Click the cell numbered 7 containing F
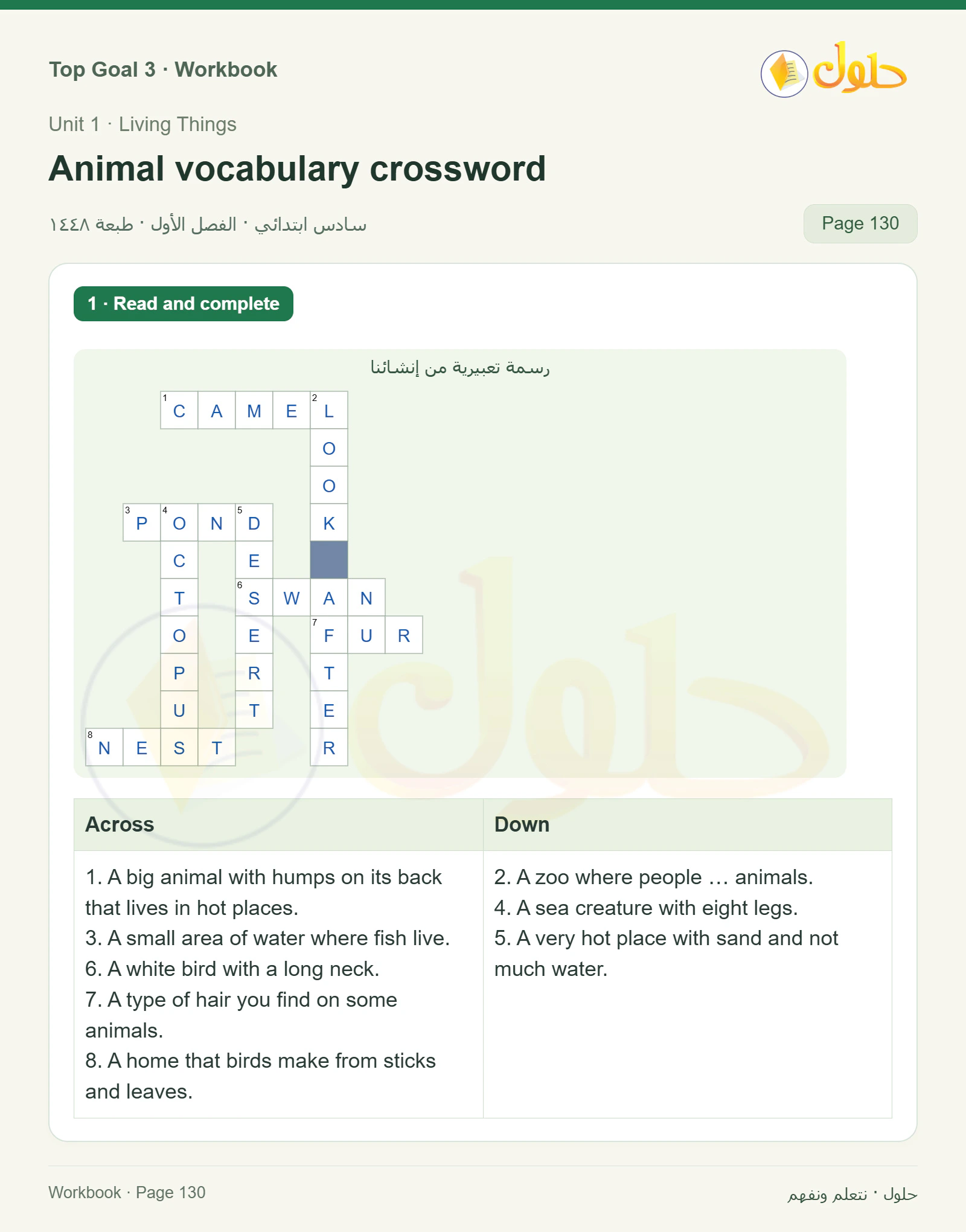Screen dimensions: 966x1232 pos(329,635)
